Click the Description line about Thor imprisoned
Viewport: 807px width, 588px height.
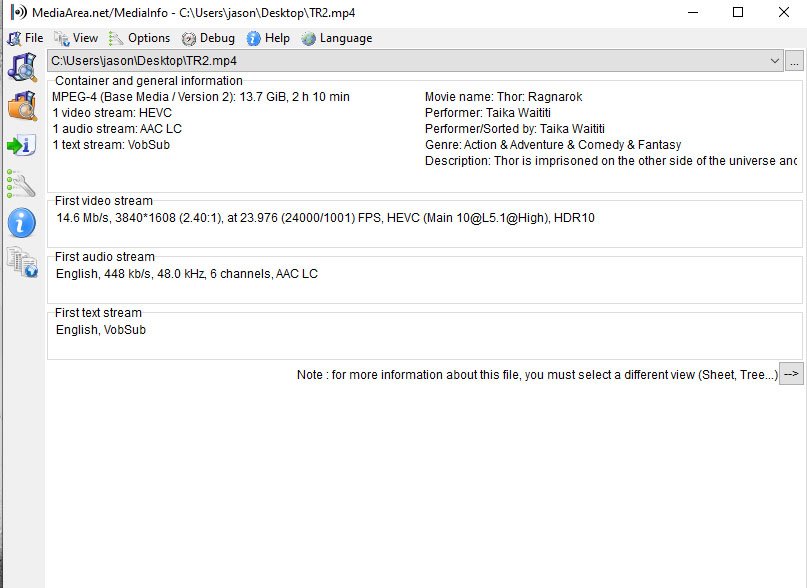[611, 161]
